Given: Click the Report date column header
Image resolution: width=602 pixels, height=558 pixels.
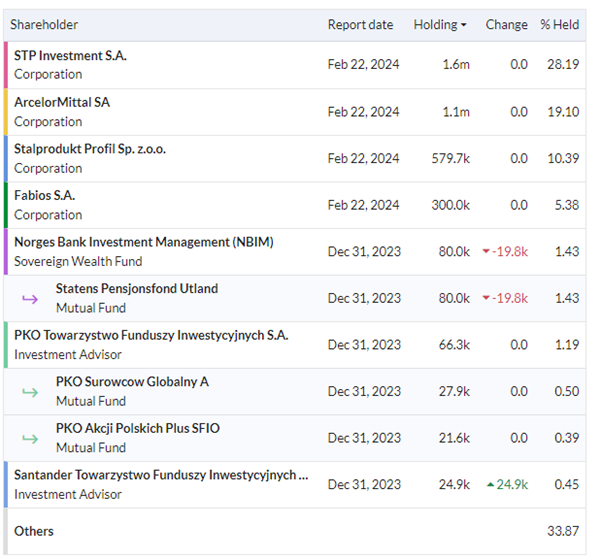Looking at the screenshot, I should pos(360,25).
